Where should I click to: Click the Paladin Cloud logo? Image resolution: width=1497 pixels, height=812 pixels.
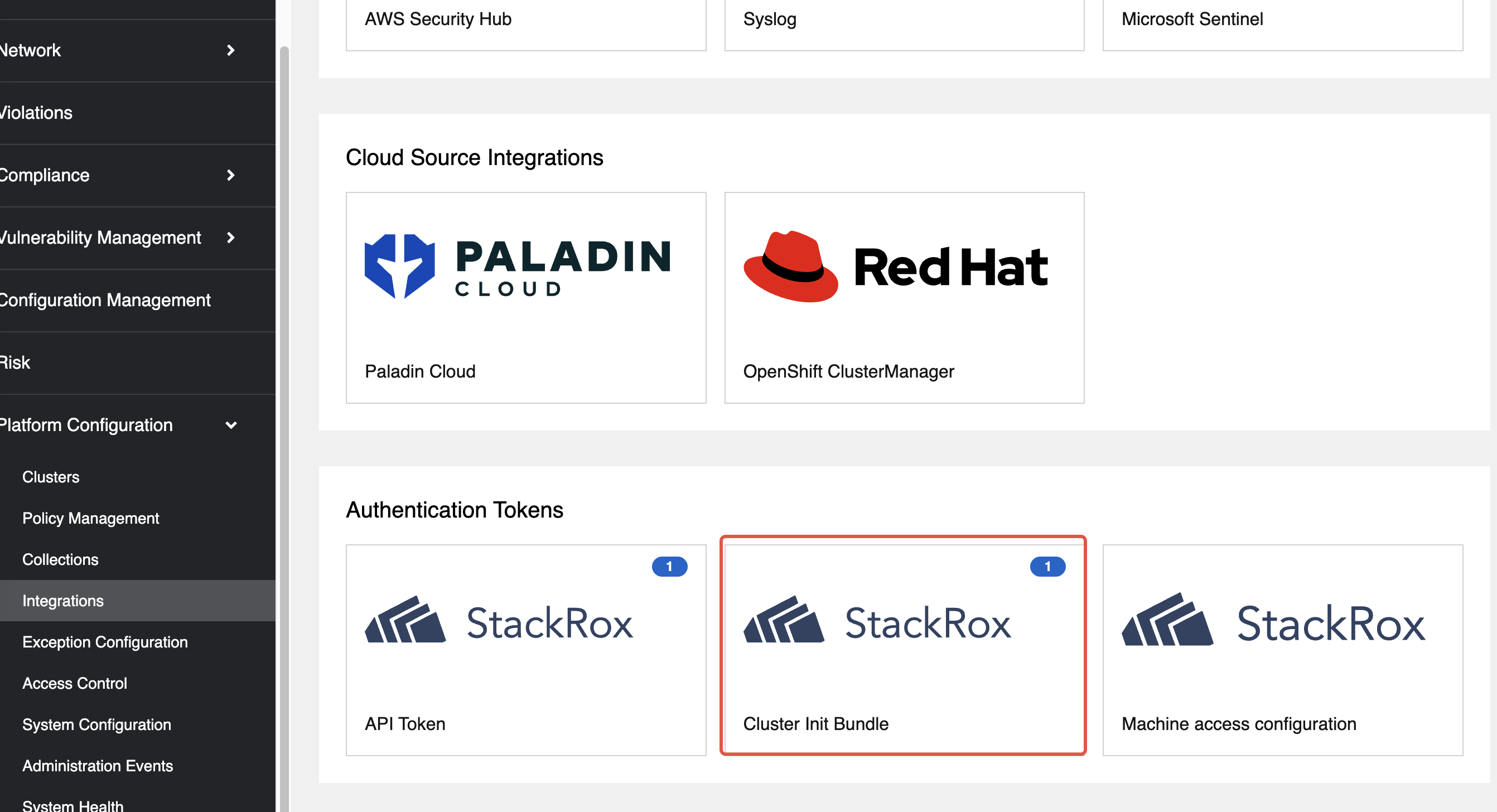(517, 266)
